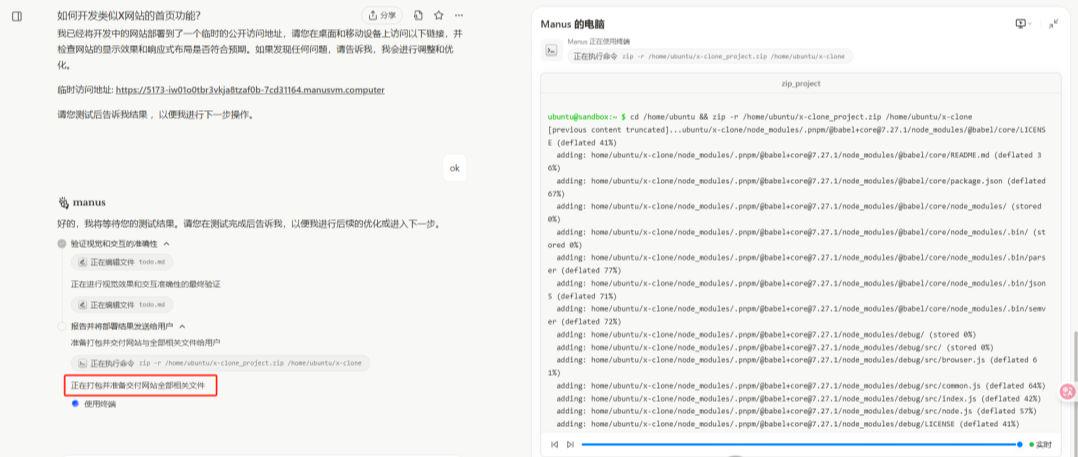
Task: Click the Manus 正在使用终端 status label
Action: pyautogui.click(x=599, y=41)
